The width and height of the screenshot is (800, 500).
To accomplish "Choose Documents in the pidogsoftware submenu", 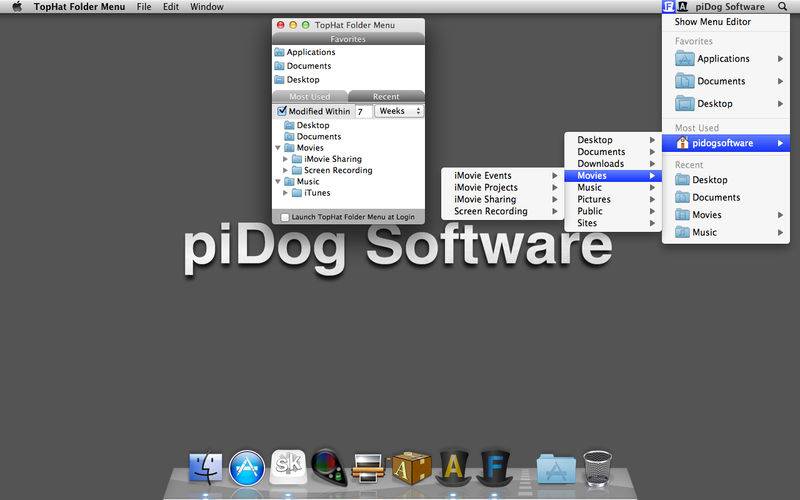I will click(613, 152).
